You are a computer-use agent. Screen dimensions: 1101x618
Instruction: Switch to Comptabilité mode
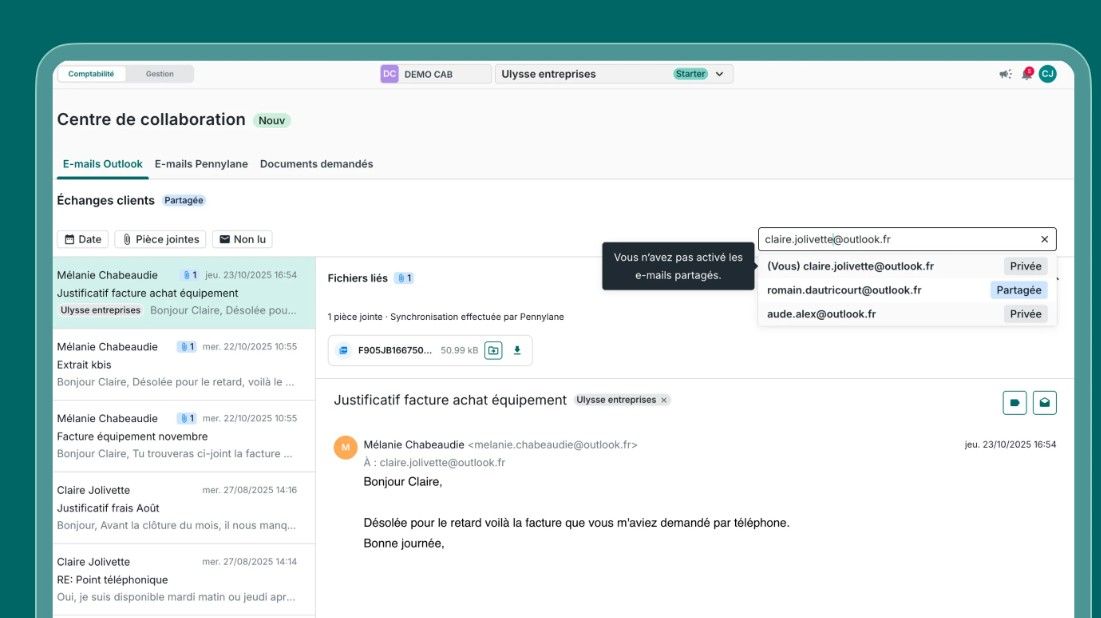coord(91,74)
